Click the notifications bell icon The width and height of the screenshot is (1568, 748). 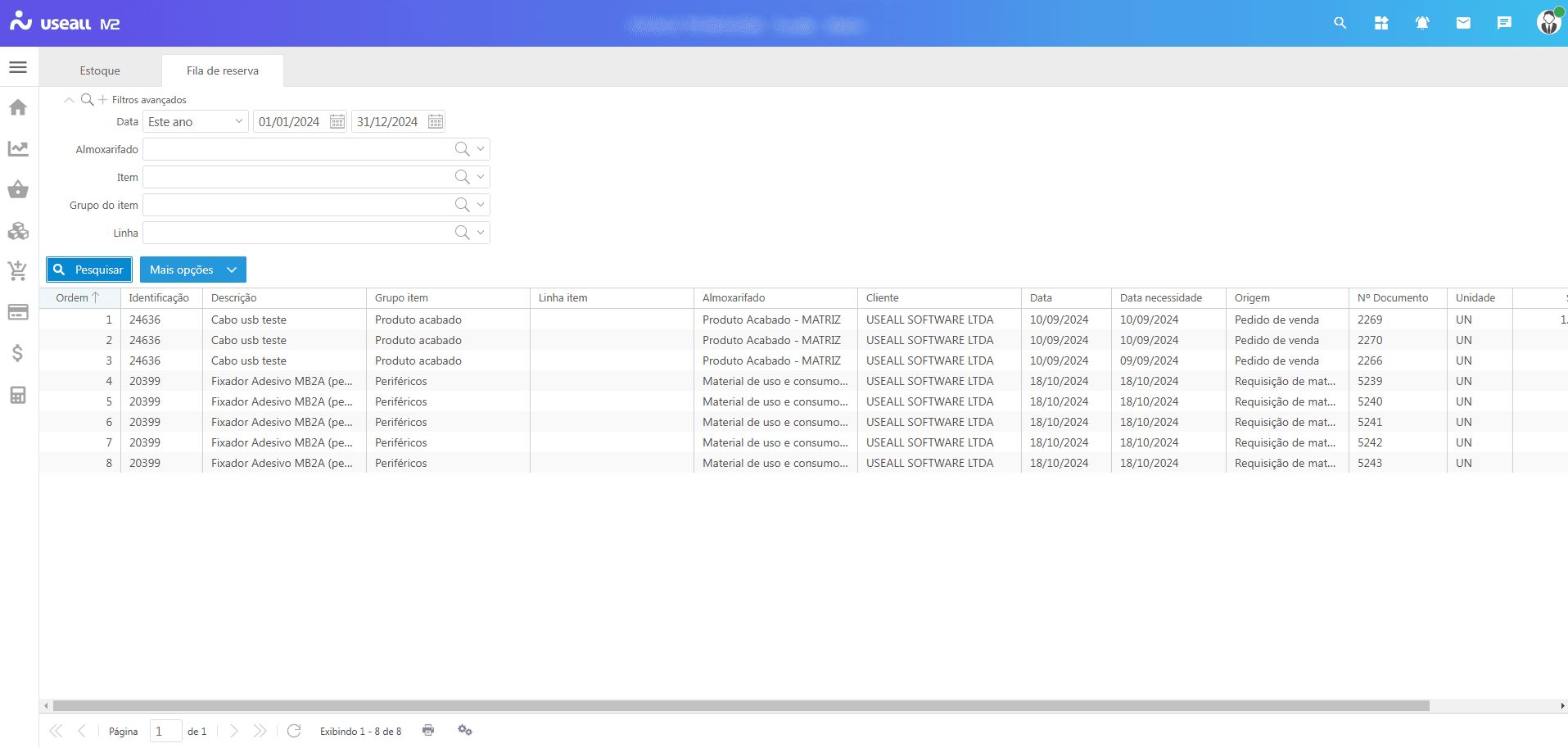click(1422, 23)
